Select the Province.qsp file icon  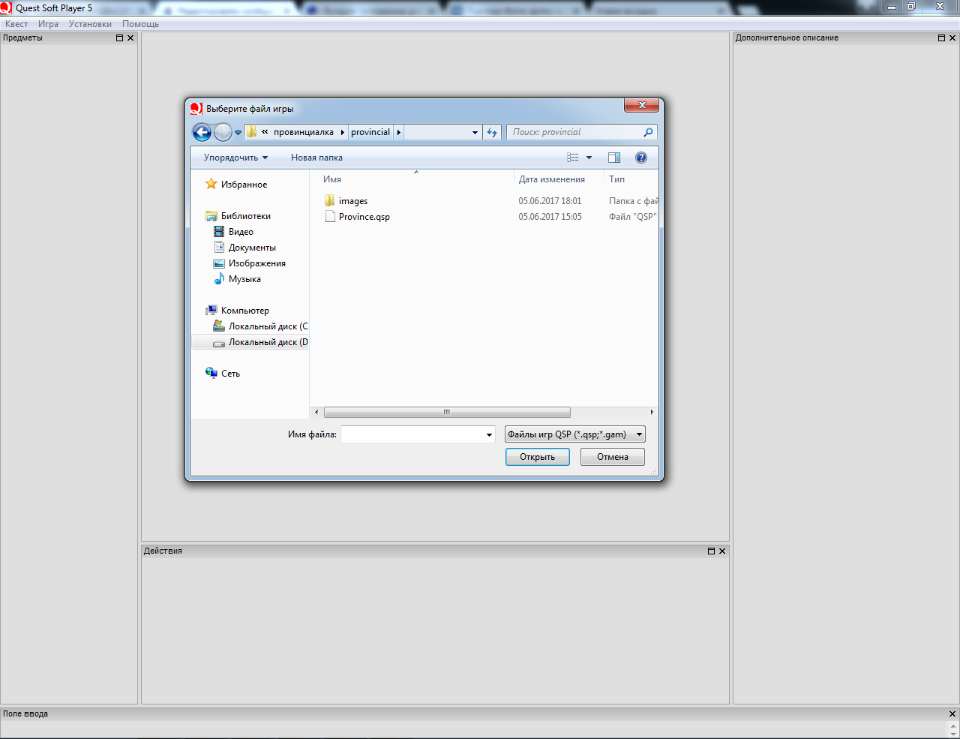point(329,217)
